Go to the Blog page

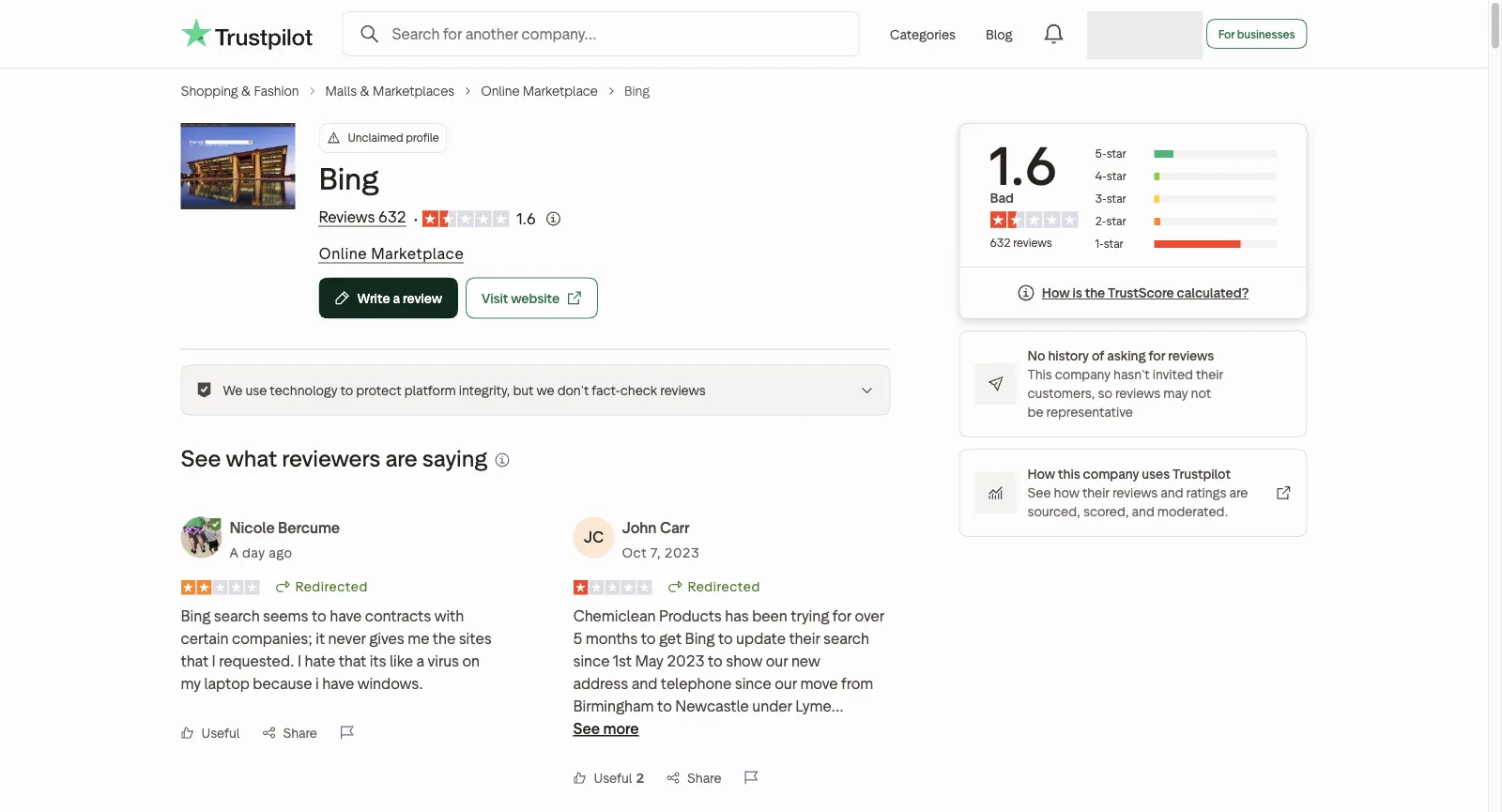click(999, 35)
